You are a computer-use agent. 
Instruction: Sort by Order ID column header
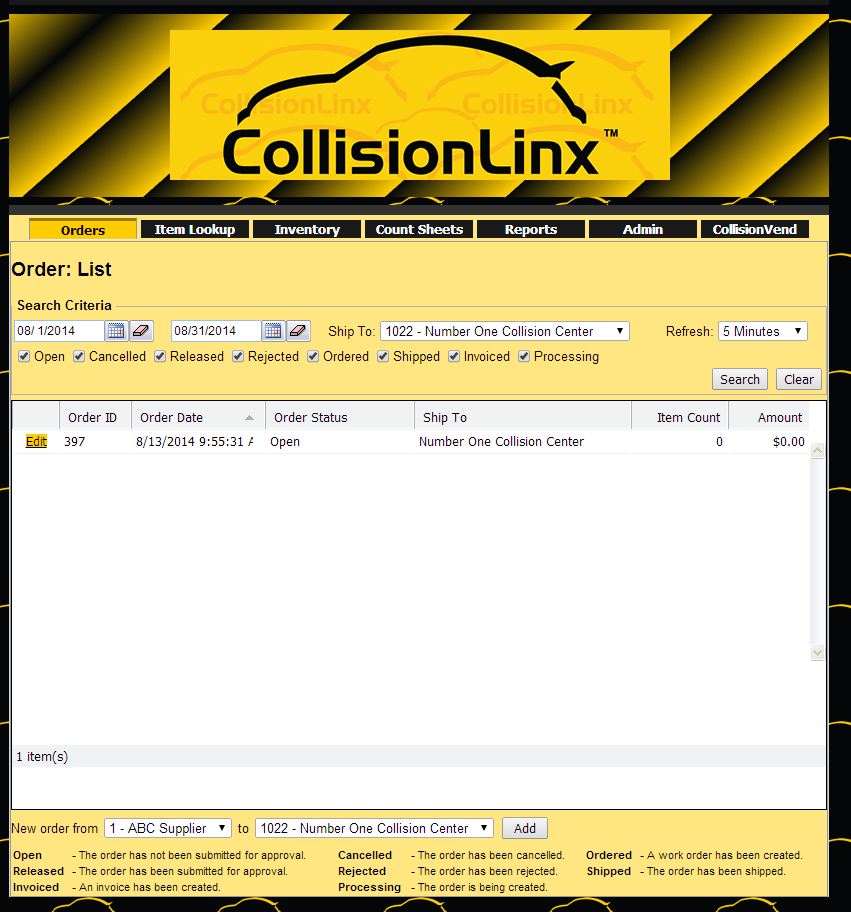95,418
